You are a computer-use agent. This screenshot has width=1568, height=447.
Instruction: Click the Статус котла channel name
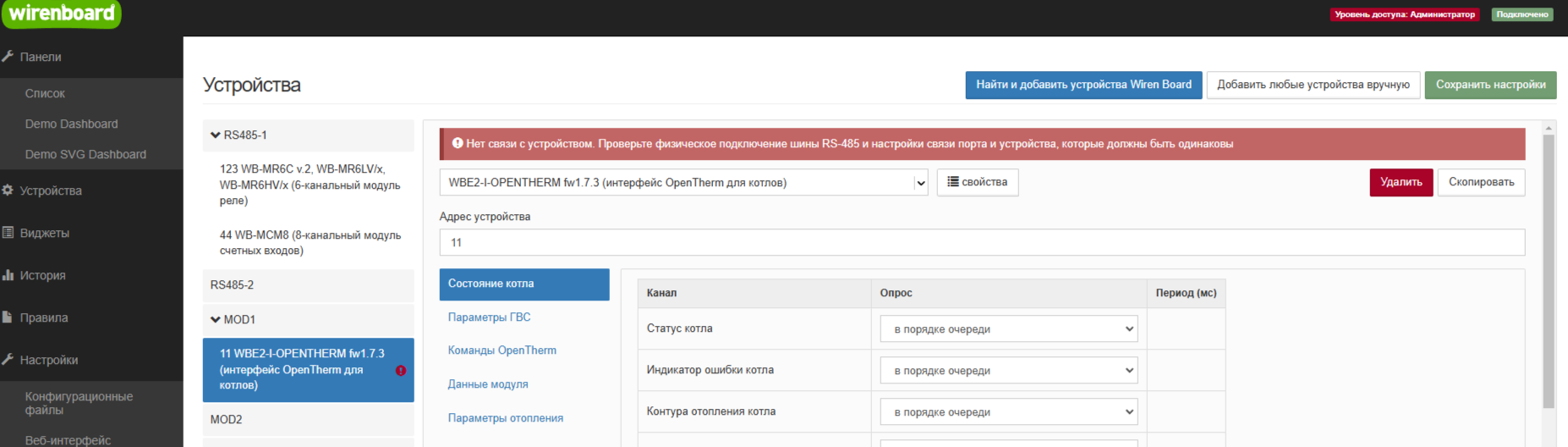(679, 328)
